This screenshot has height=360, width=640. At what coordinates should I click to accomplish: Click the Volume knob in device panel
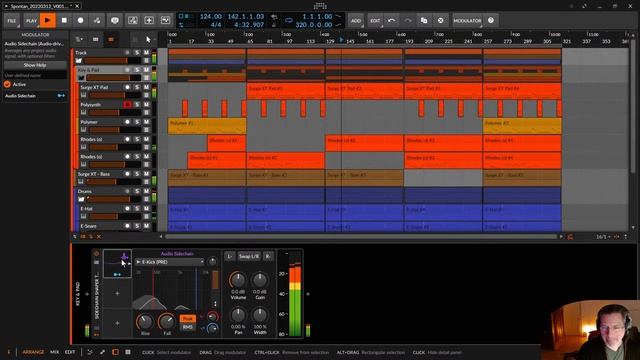(x=238, y=280)
